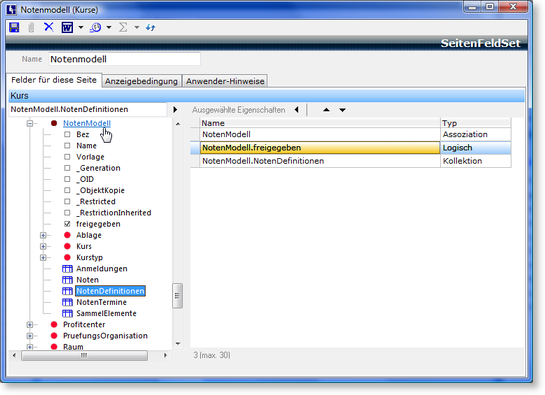Click the red dot icon beside Ablage
The width and height of the screenshot is (545, 395).
coord(67,235)
